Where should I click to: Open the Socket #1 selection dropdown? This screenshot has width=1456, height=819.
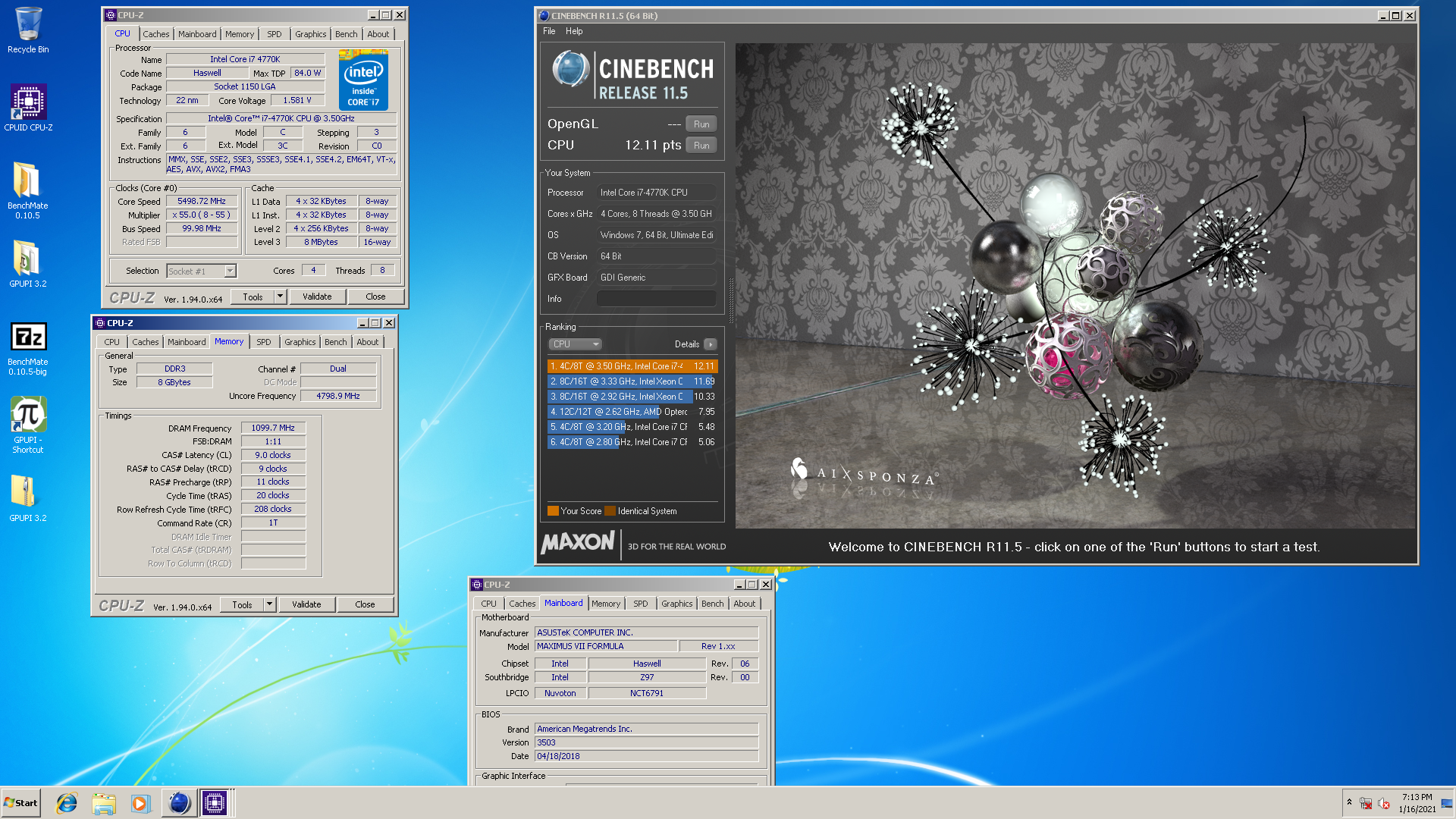(x=230, y=271)
